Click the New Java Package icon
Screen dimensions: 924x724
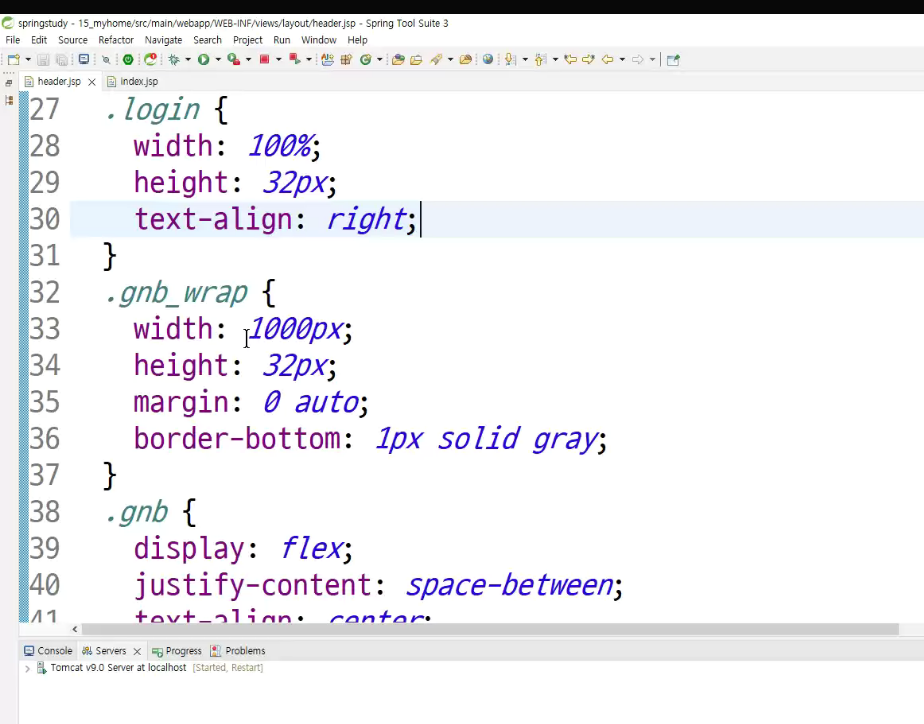pyautogui.click(x=346, y=59)
